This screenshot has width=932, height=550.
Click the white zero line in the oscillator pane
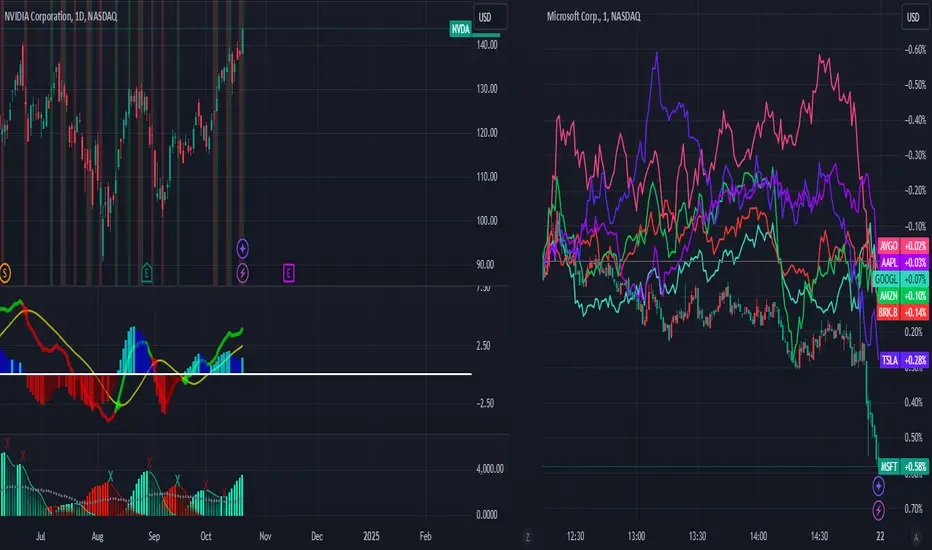[x=300, y=374]
